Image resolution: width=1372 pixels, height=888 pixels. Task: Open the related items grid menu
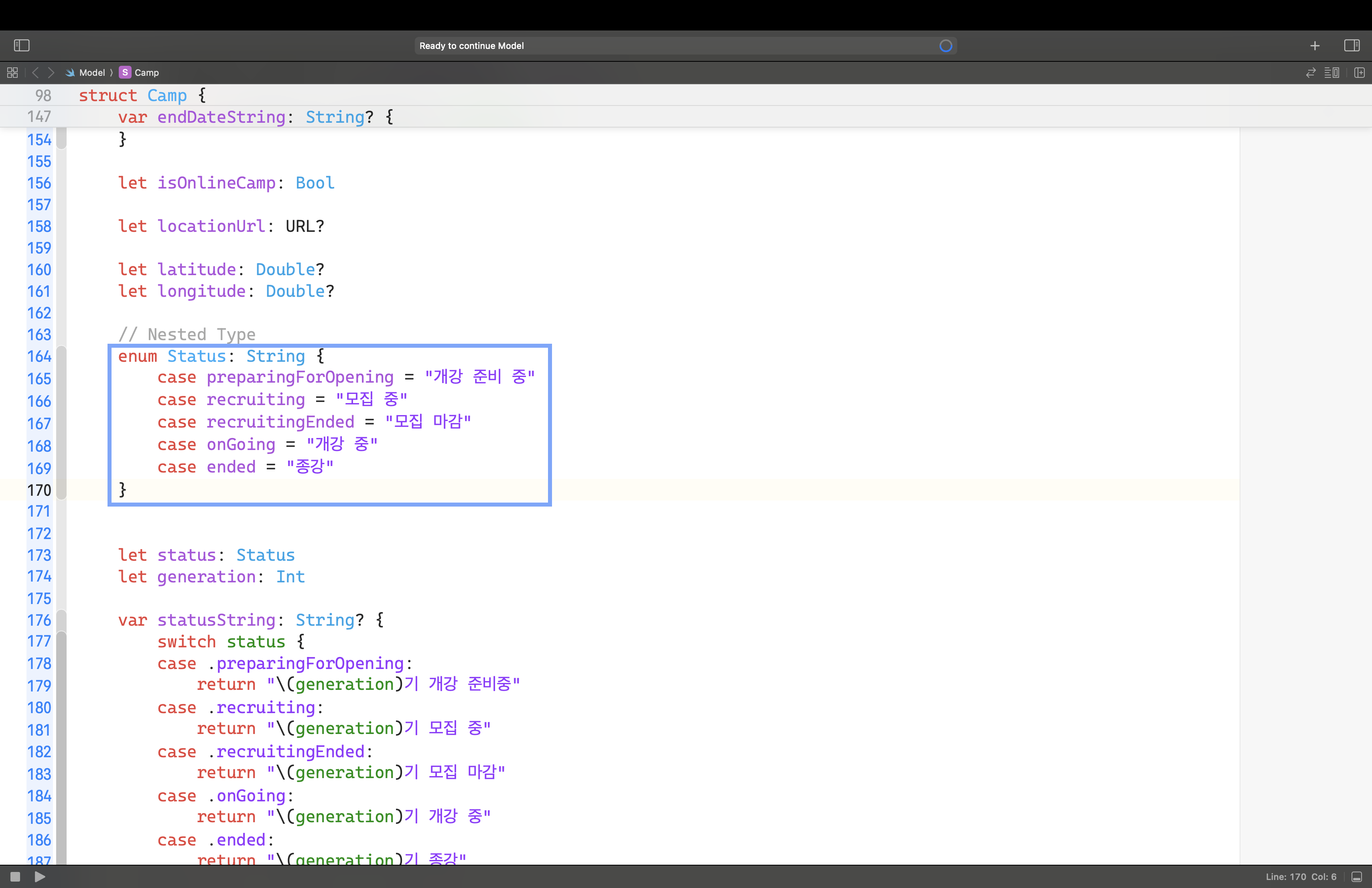[x=12, y=73]
